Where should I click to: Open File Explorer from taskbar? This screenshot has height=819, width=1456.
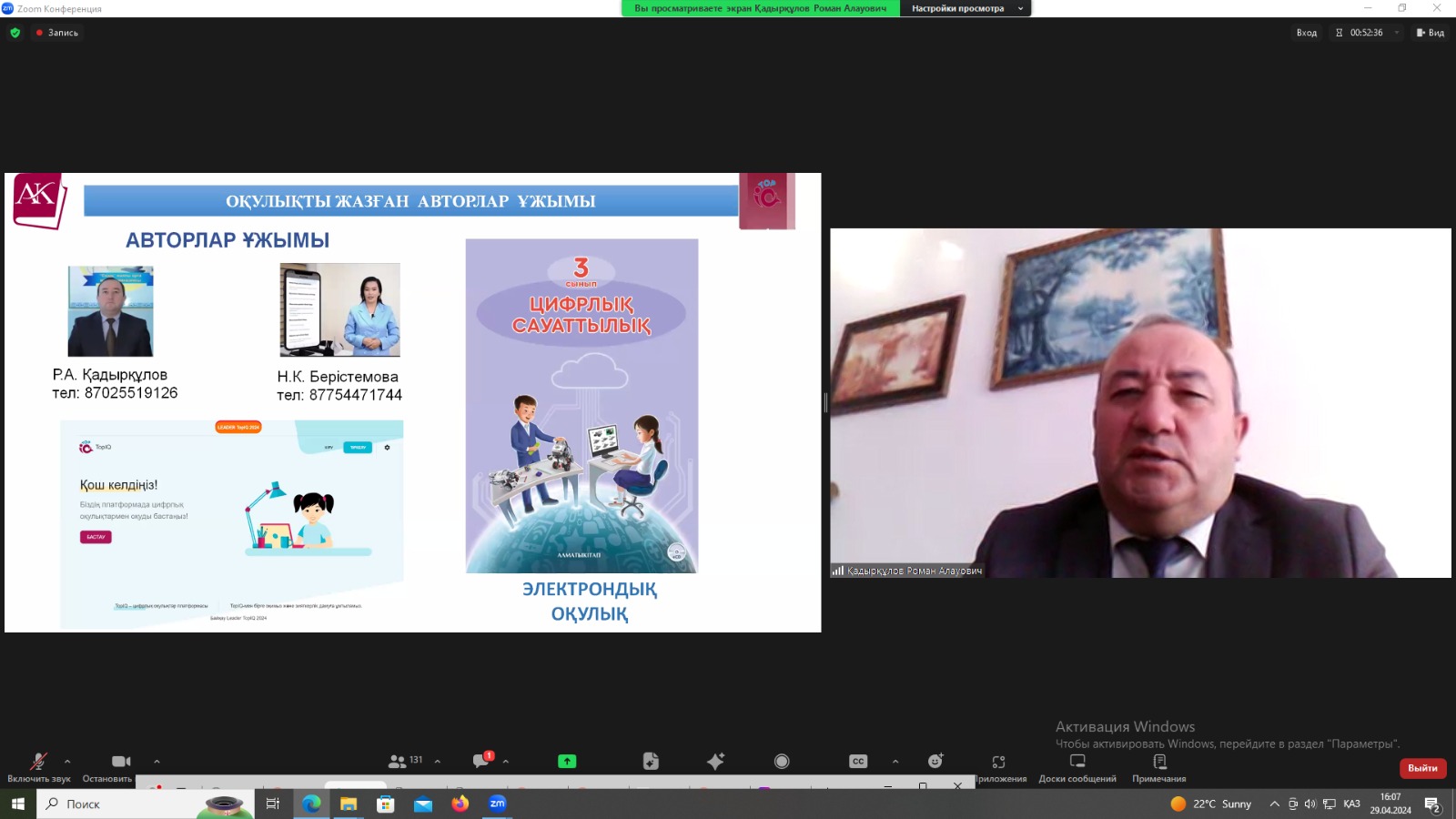pos(349,804)
